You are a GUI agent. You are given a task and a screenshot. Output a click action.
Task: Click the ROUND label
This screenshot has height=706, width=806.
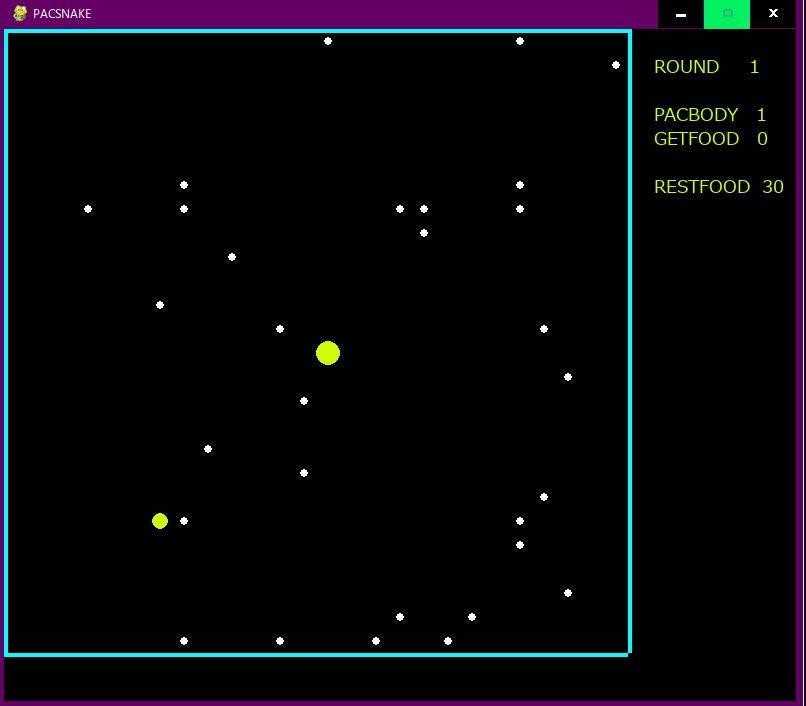coord(686,67)
